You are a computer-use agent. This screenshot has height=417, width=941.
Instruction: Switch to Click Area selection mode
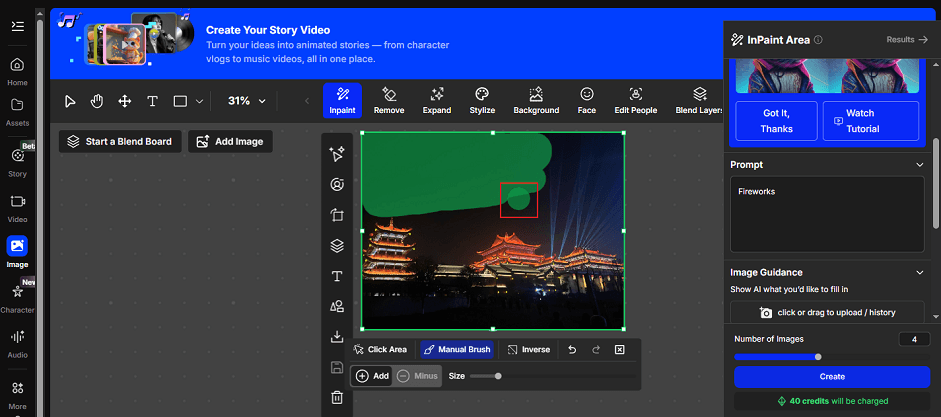click(x=380, y=349)
